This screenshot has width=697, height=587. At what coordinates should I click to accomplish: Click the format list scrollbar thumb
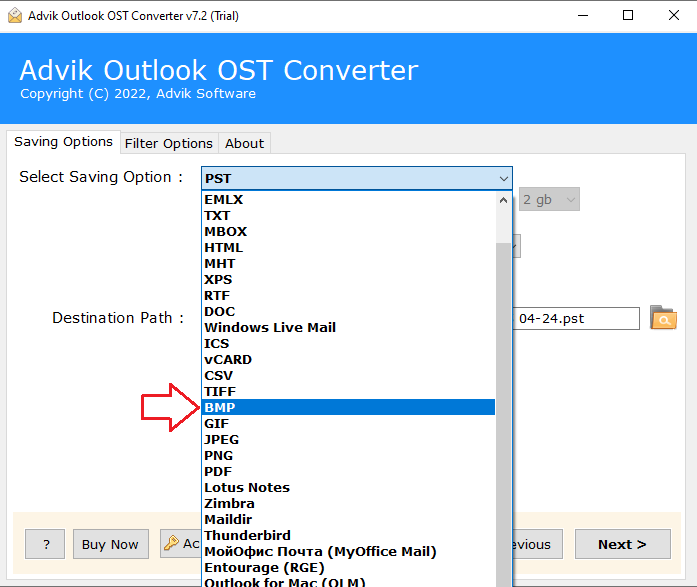coord(503,414)
